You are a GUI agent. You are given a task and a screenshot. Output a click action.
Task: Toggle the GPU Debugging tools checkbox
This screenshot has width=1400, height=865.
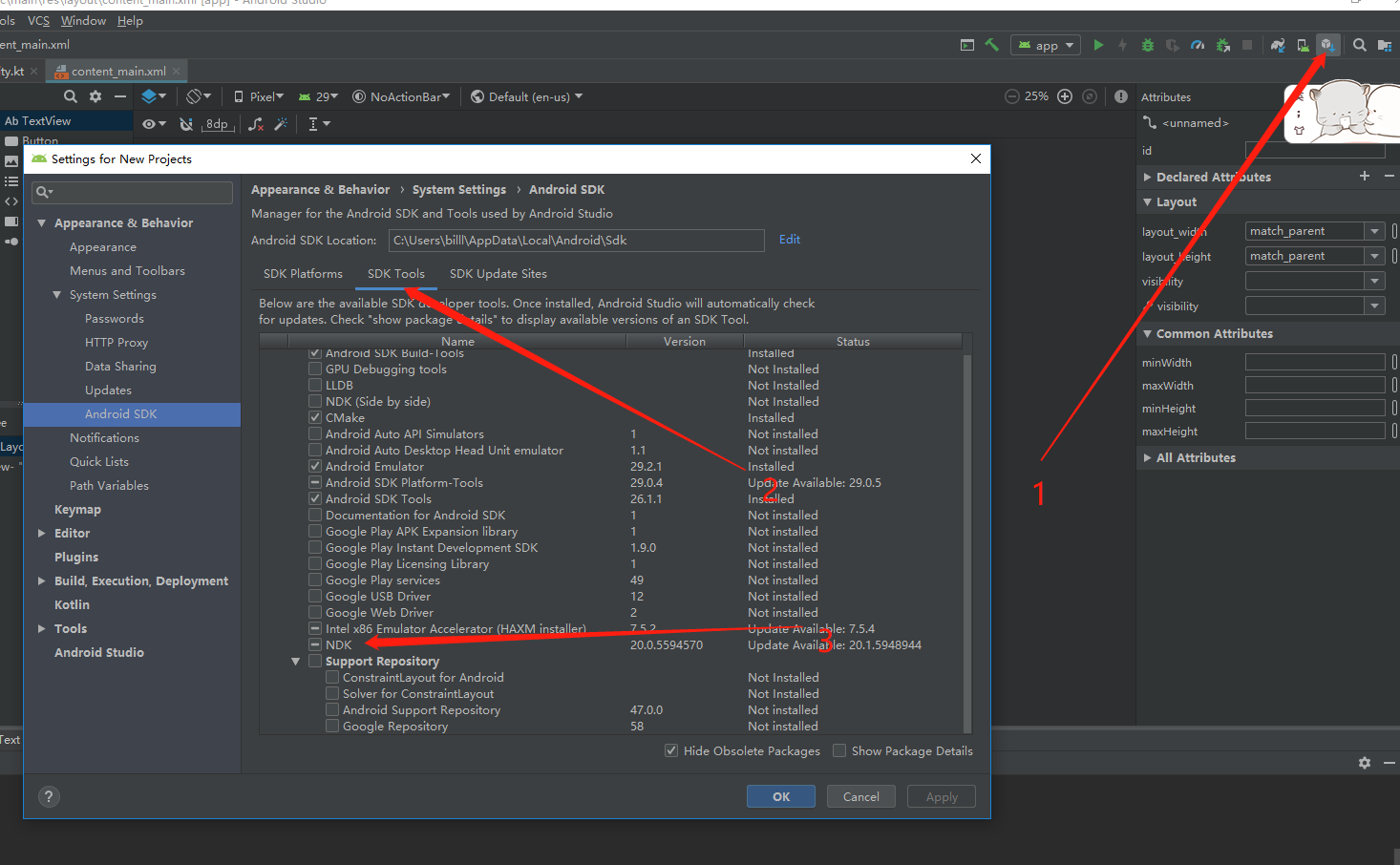point(315,369)
